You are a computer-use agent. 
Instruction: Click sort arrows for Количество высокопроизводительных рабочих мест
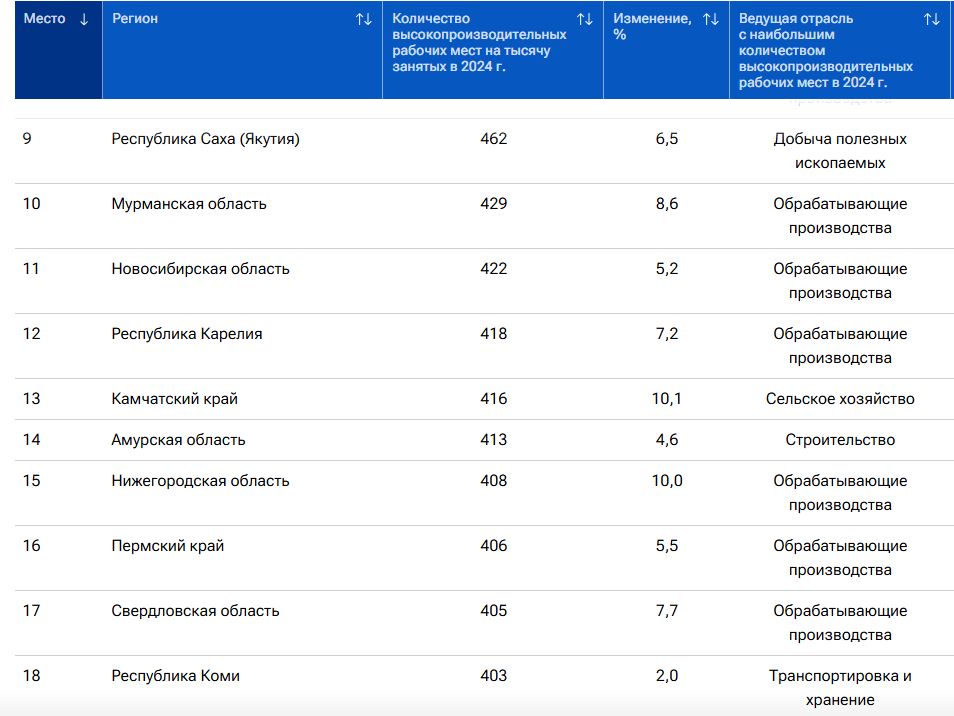585,19
